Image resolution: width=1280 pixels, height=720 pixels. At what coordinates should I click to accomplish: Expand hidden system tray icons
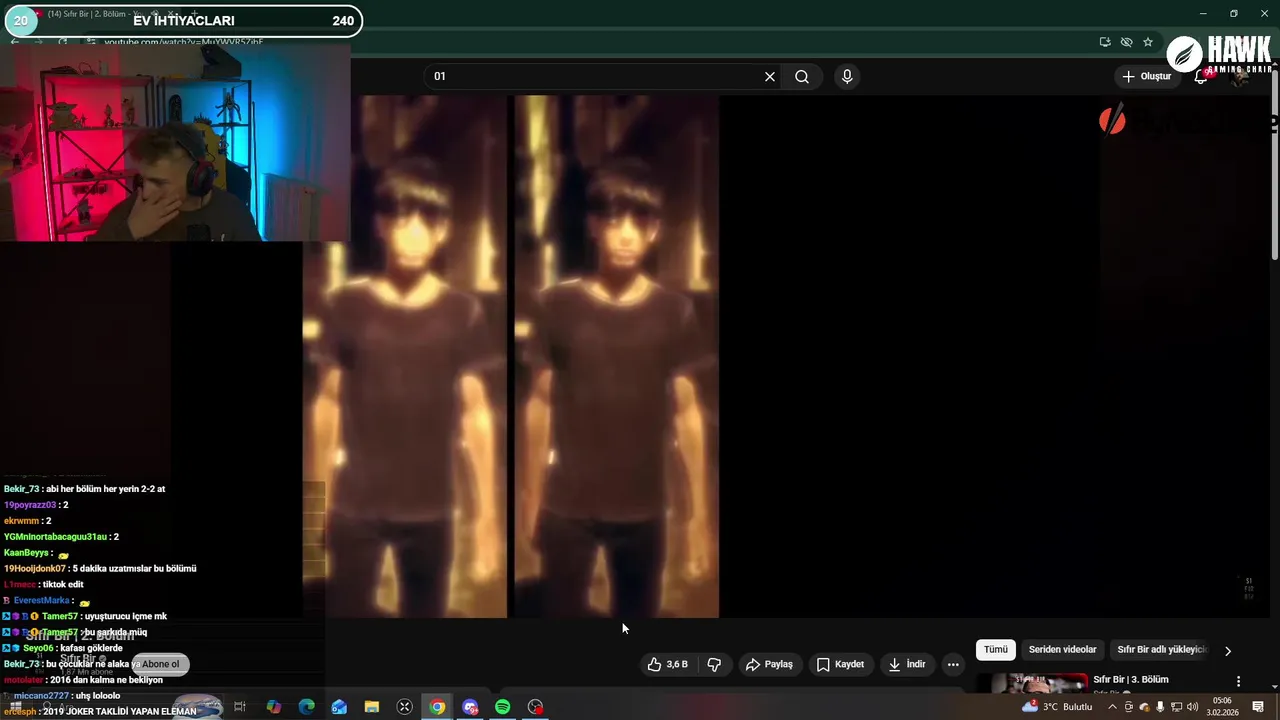(x=1112, y=707)
